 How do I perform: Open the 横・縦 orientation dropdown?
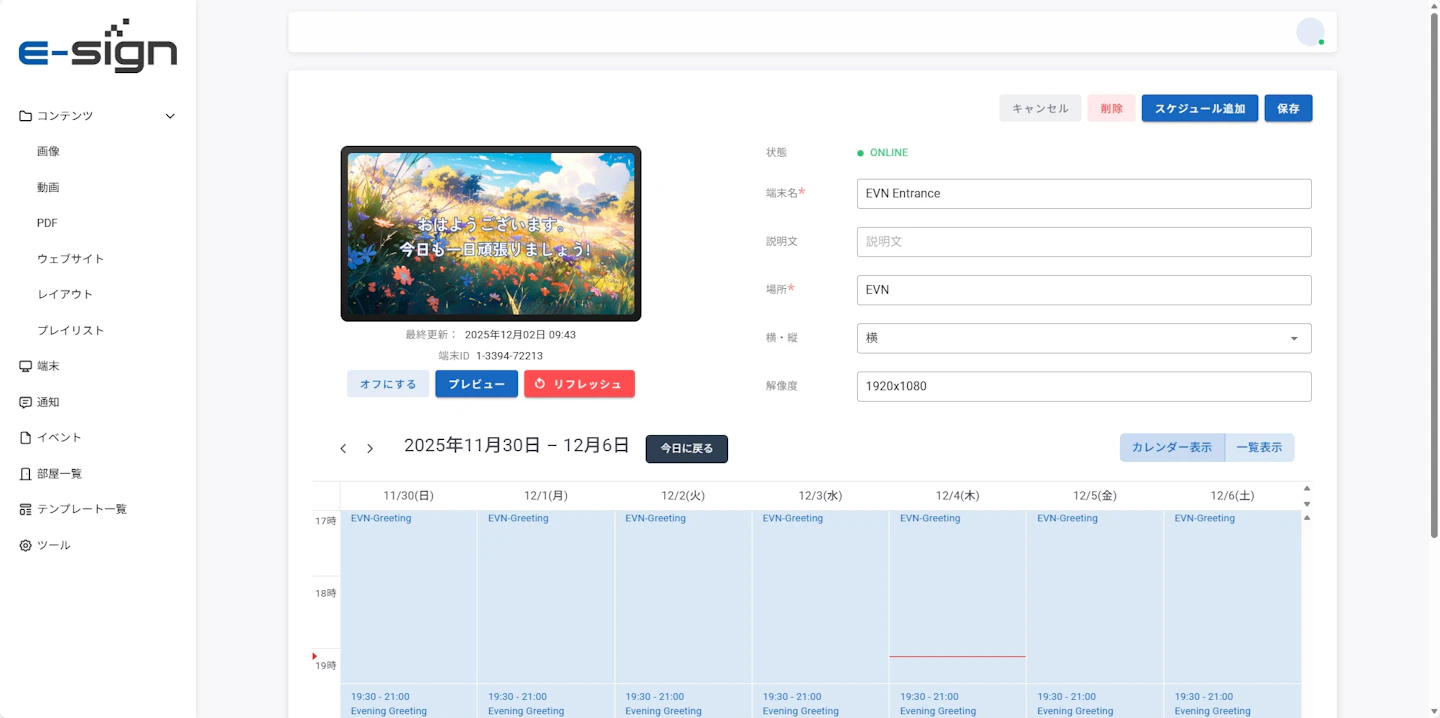click(1083, 338)
